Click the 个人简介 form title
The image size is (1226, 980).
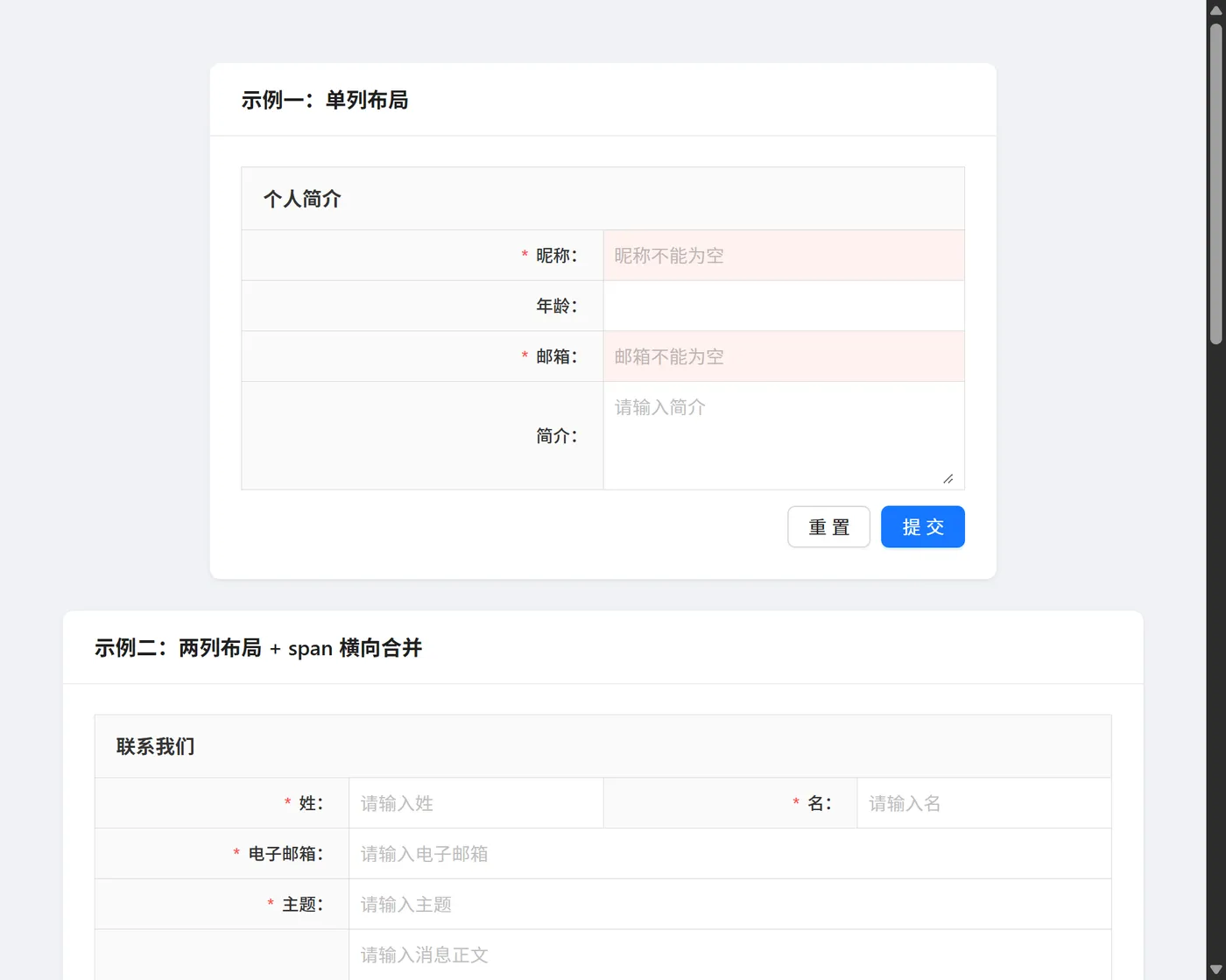302,199
